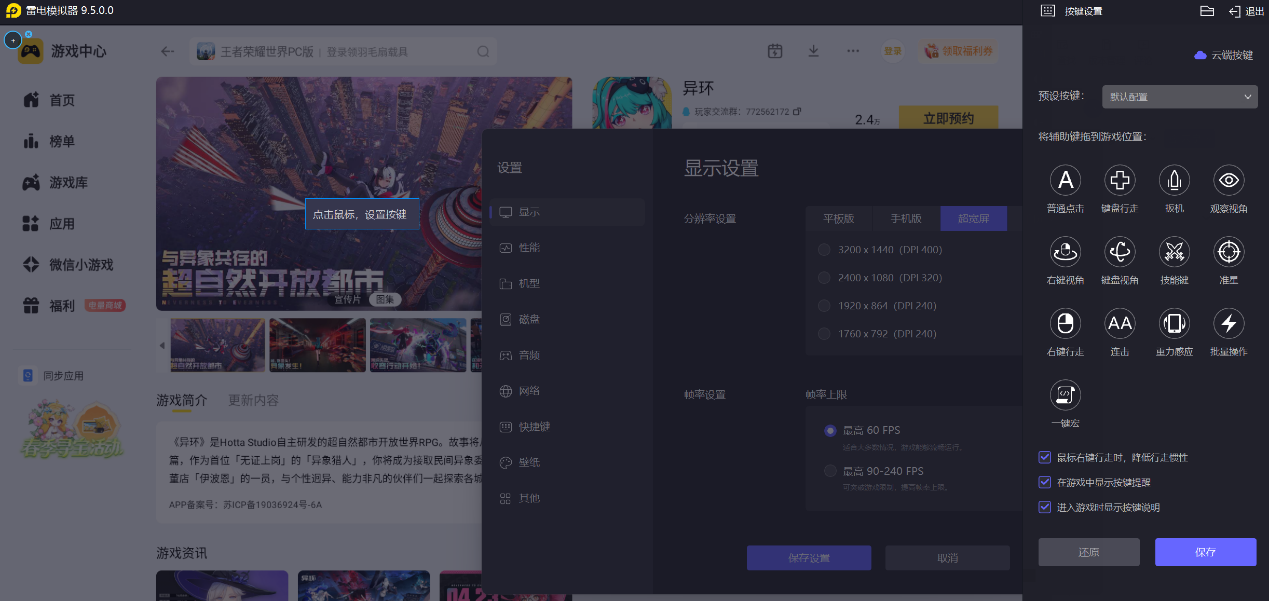
Task: Open 快捷键 shortcut settings section
Action: pos(569,426)
